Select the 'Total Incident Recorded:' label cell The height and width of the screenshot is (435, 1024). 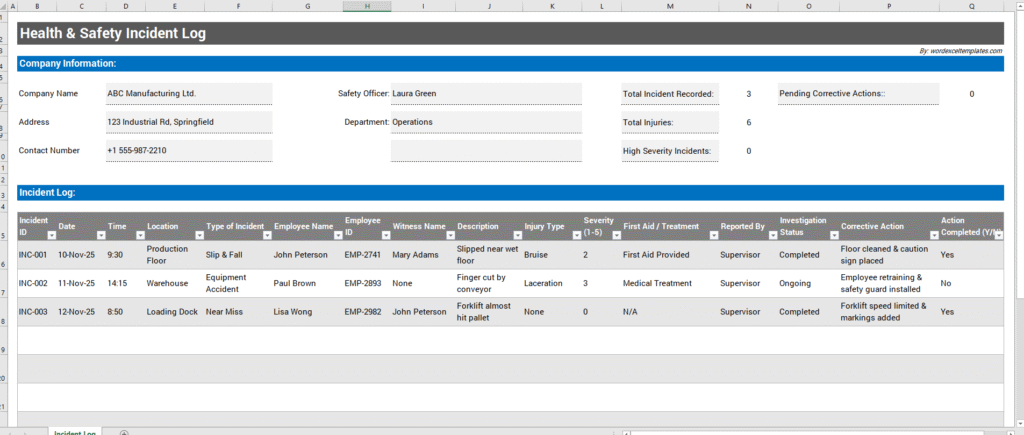click(x=670, y=94)
